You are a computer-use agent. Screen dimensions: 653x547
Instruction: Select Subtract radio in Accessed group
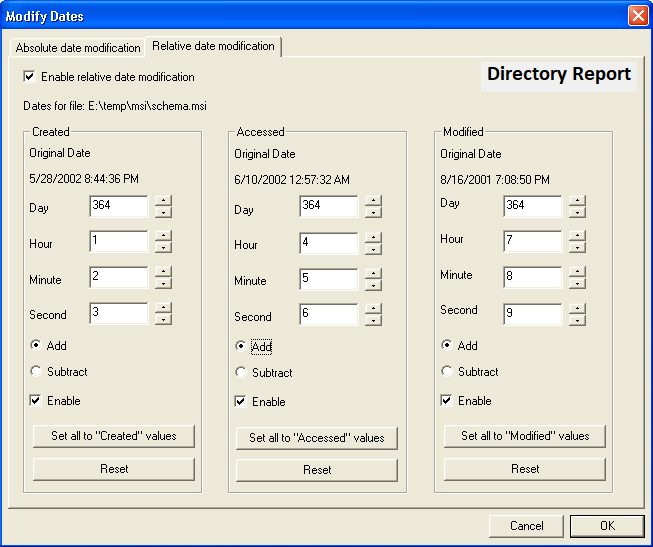coord(241,373)
